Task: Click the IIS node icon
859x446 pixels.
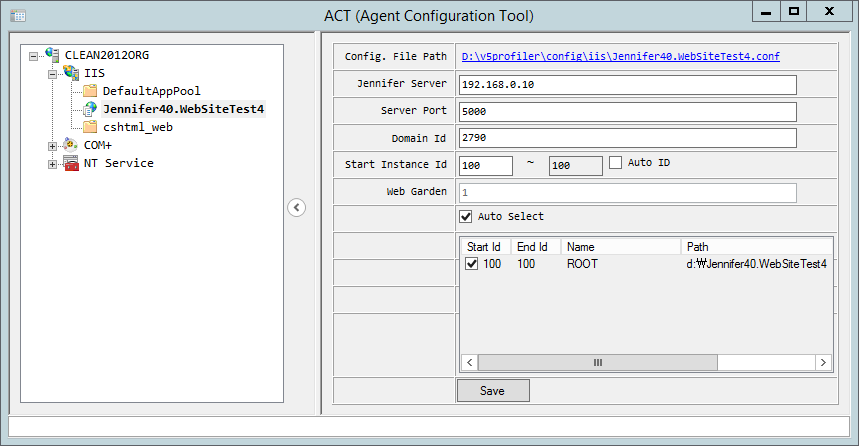Action: click(x=71, y=73)
